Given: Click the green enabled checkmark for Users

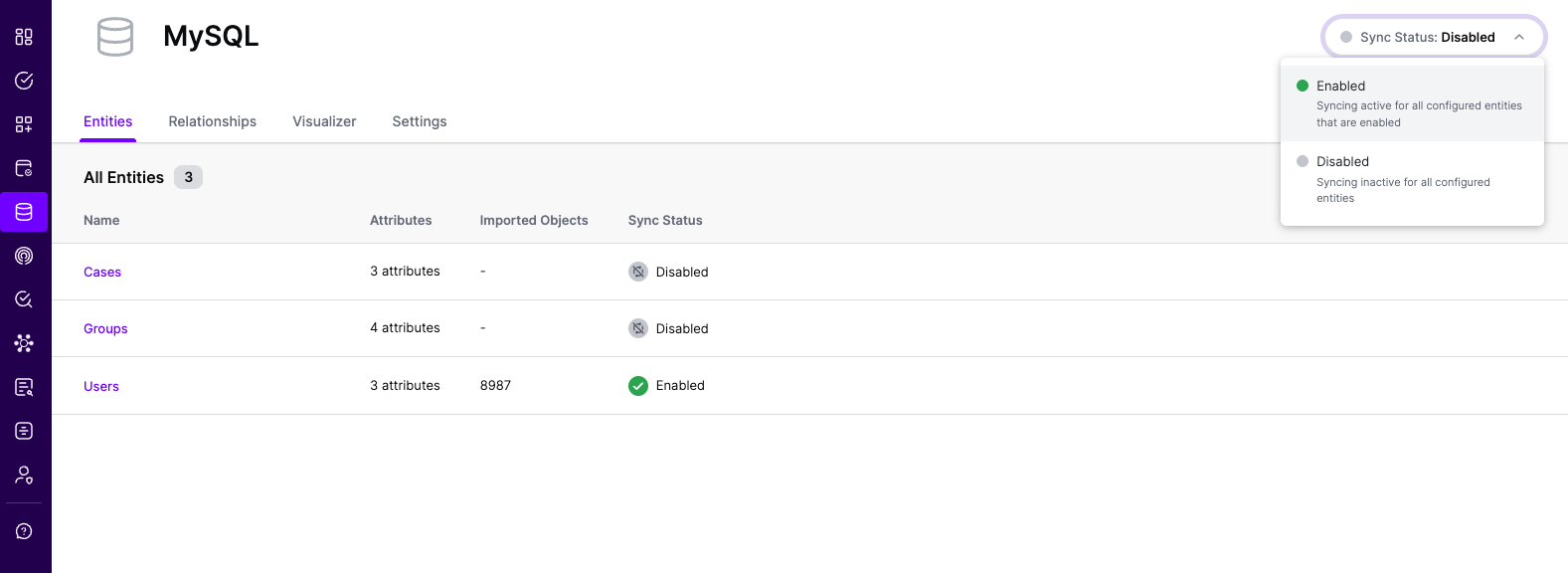Looking at the screenshot, I should 638,386.
